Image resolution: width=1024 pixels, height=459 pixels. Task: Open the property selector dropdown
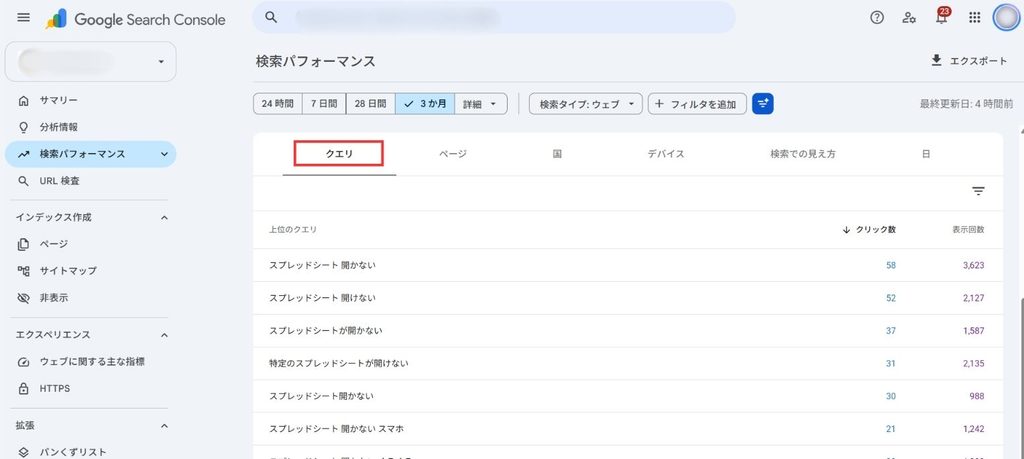[91, 61]
